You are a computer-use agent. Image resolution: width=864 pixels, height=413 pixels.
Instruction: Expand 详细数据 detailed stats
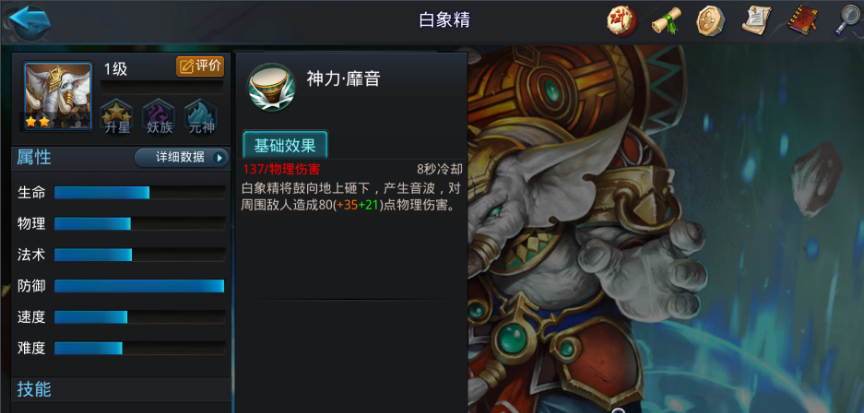(x=182, y=158)
